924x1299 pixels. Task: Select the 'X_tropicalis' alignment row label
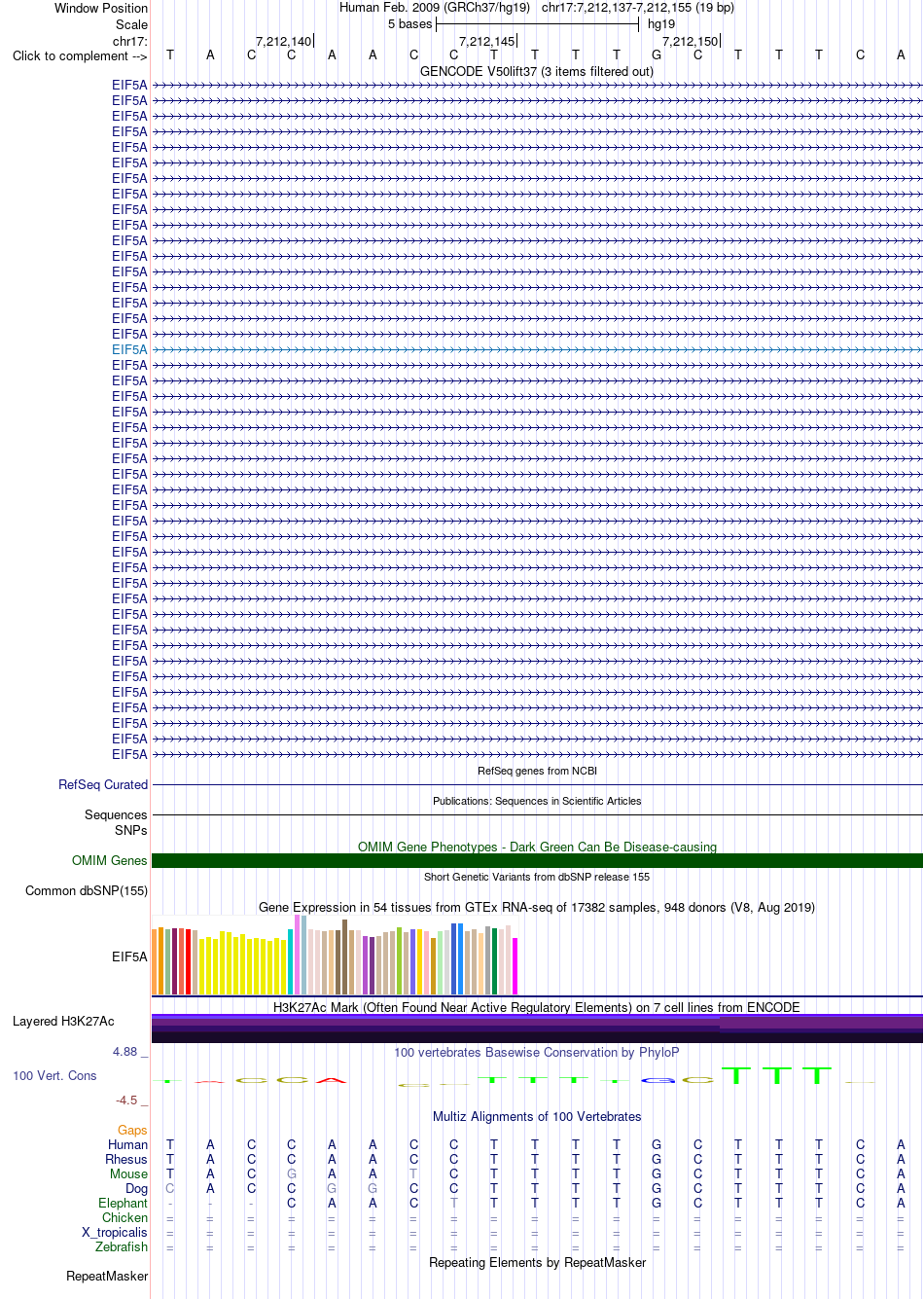115,1232
